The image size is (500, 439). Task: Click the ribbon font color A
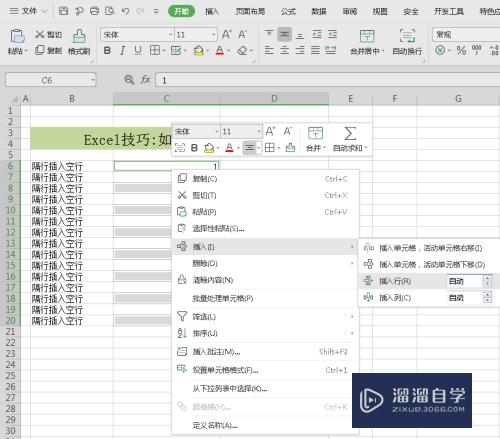220,51
